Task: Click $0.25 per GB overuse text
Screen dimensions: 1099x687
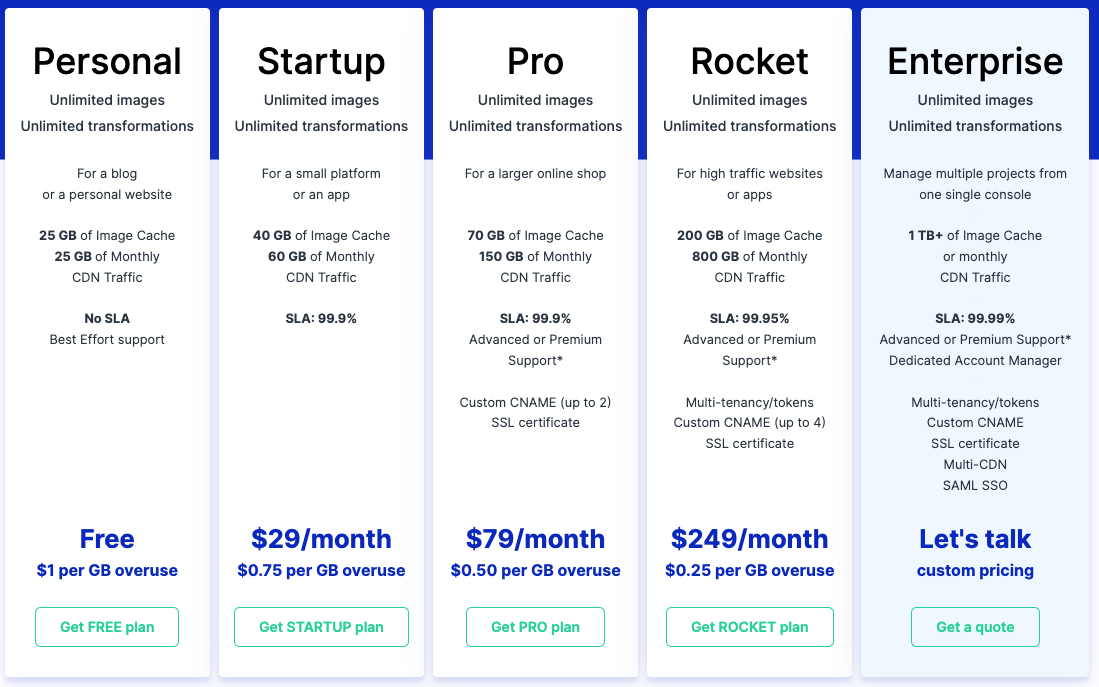Action: click(749, 571)
